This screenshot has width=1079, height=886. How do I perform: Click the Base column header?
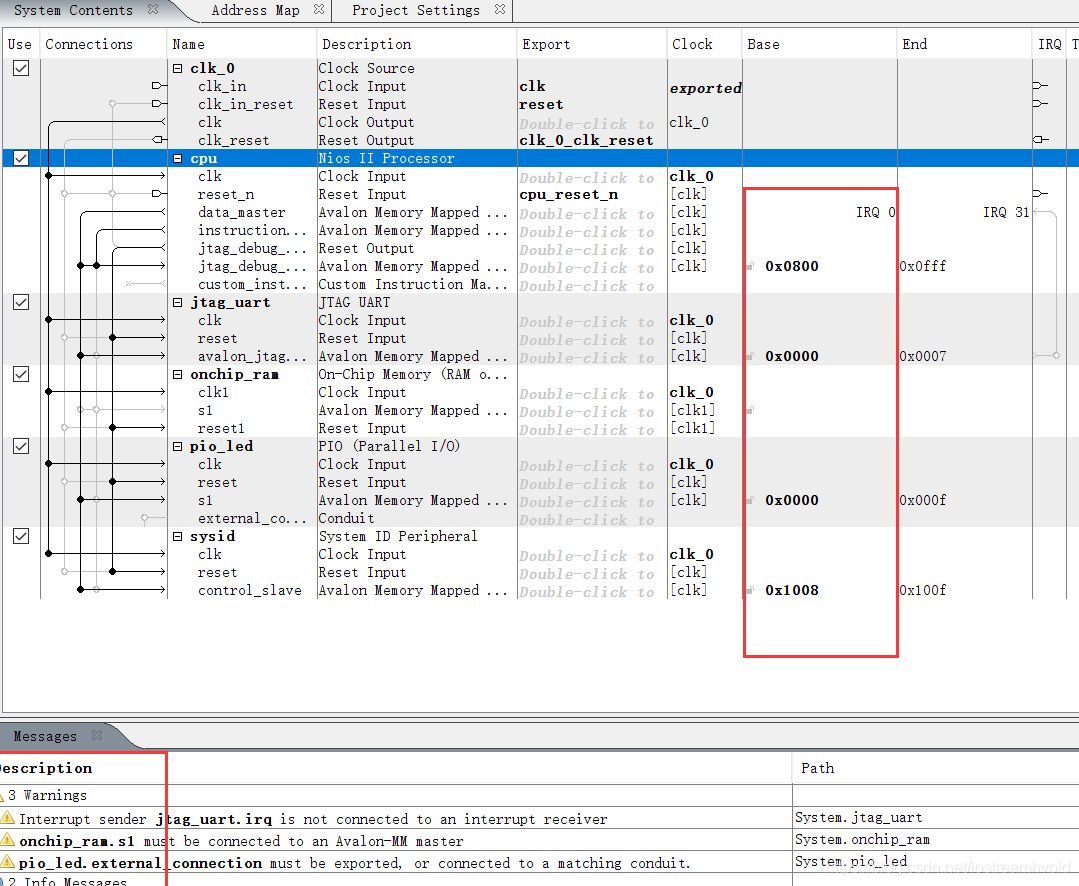(764, 44)
